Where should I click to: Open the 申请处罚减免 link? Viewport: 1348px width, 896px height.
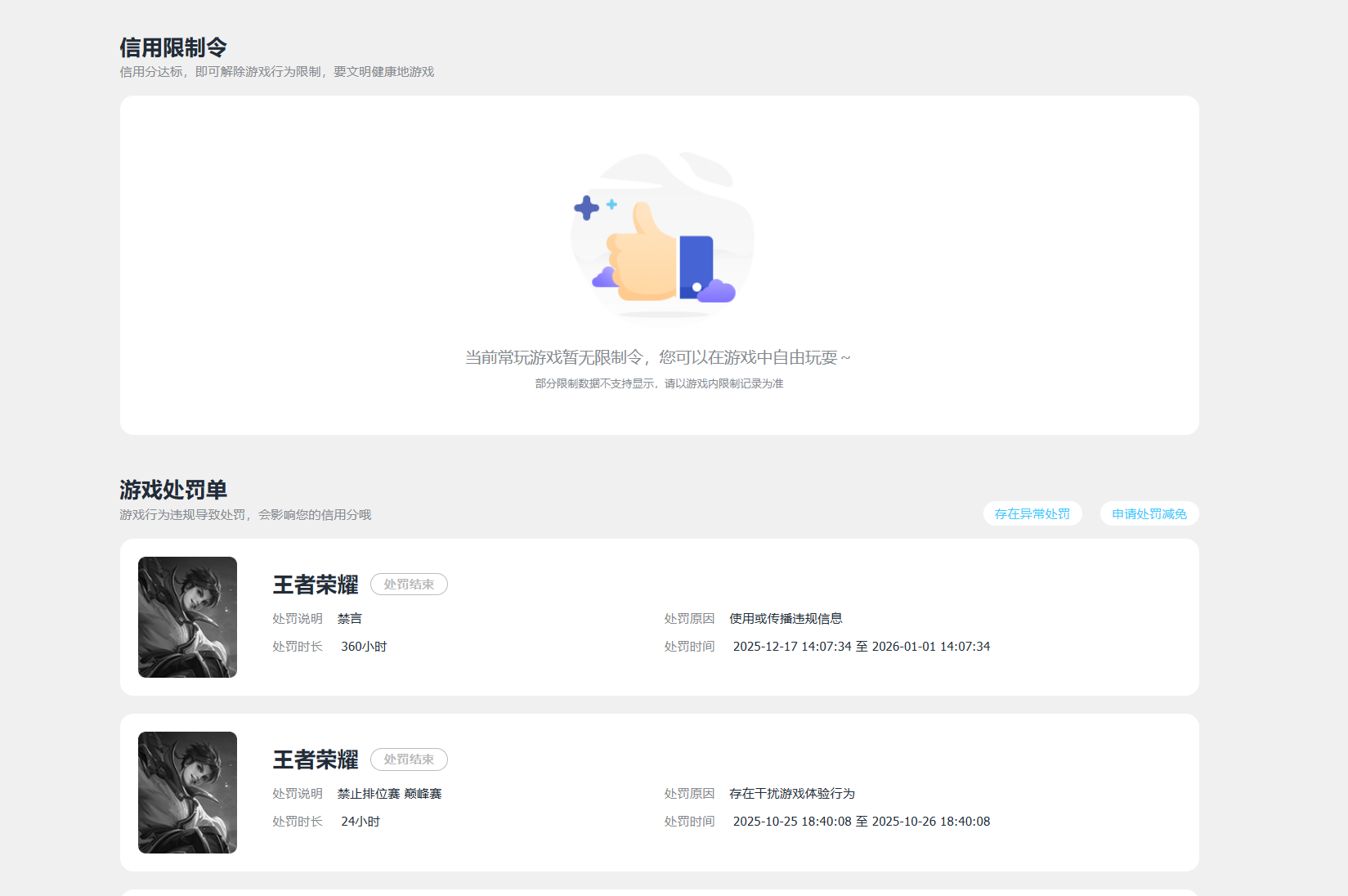pyautogui.click(x=1149, y=513)
